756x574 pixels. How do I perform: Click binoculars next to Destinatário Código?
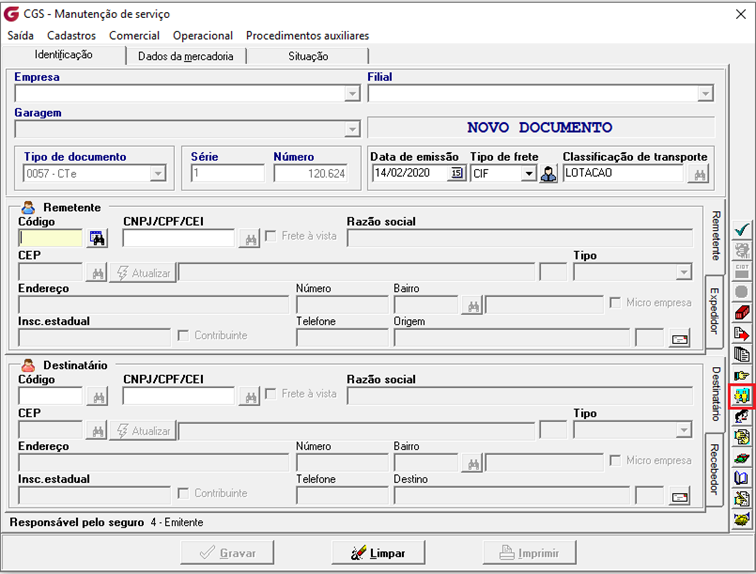98,397
